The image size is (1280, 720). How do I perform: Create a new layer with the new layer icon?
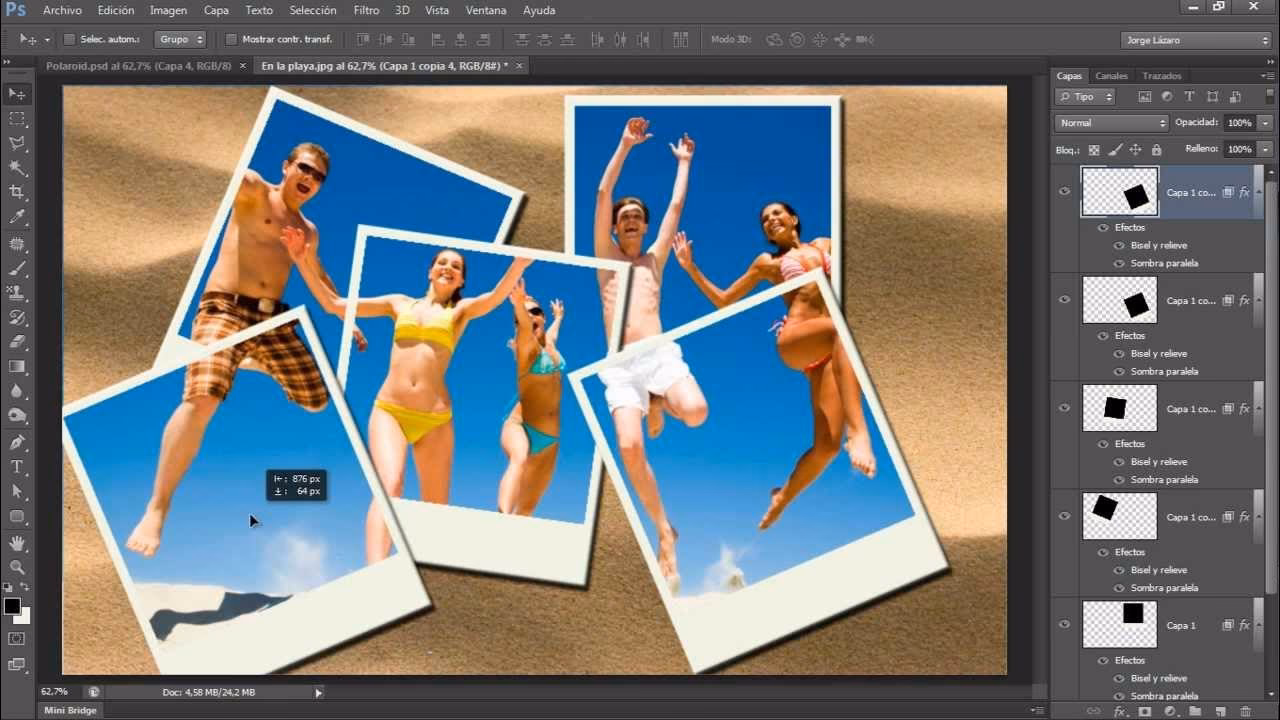(x=1221, y=709)
